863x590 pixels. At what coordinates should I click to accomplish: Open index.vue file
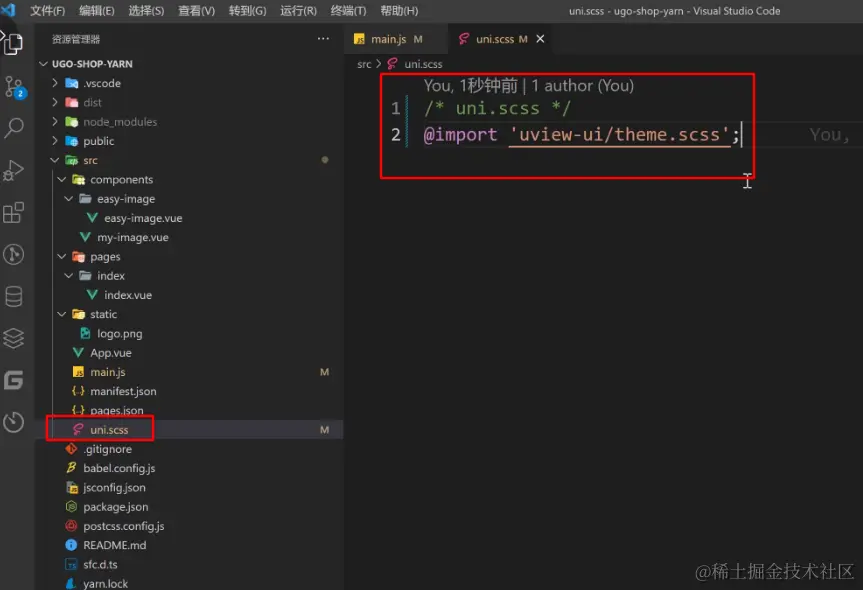(128, 295)
